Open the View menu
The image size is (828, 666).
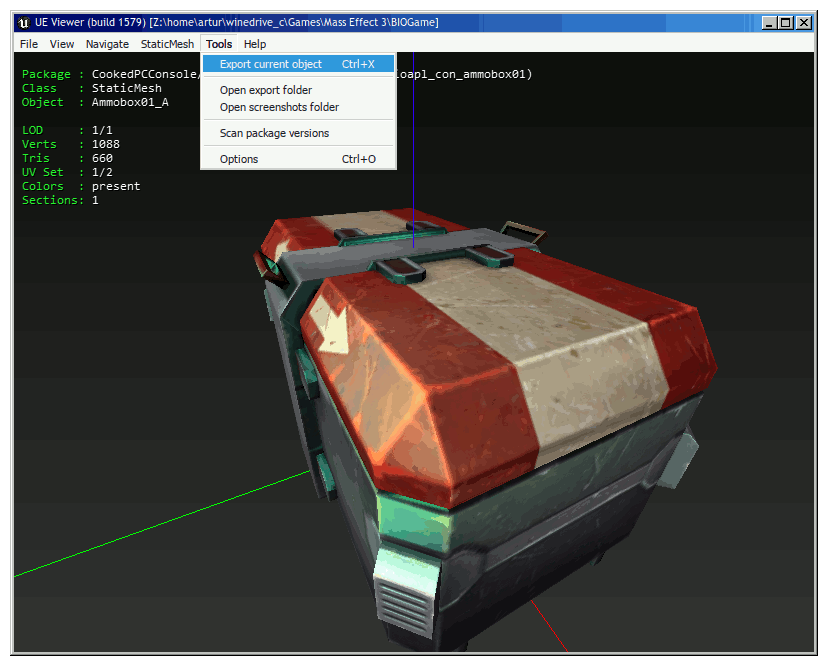pos(62,44)
